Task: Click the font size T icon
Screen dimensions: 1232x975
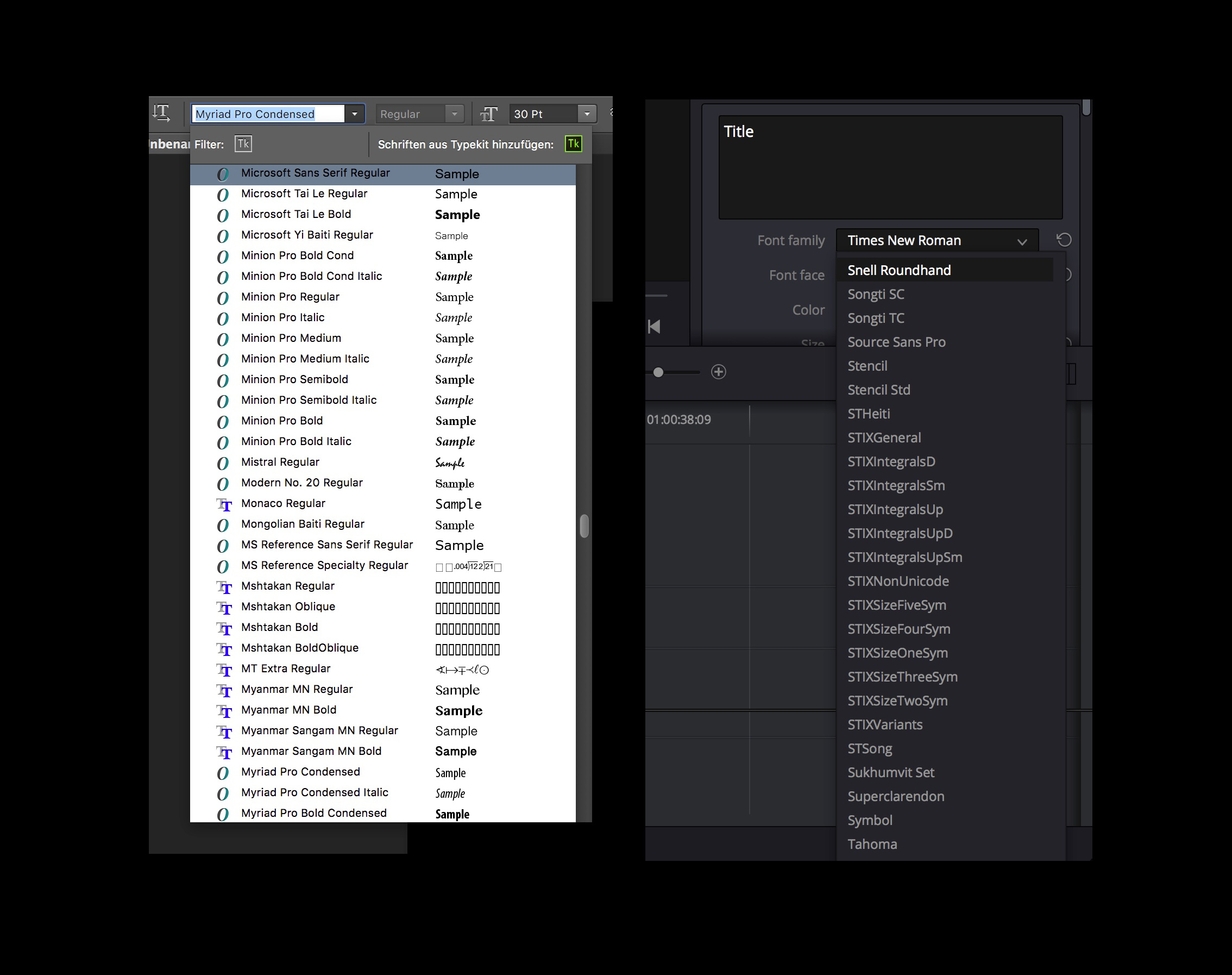Action: tap(488, 114)
